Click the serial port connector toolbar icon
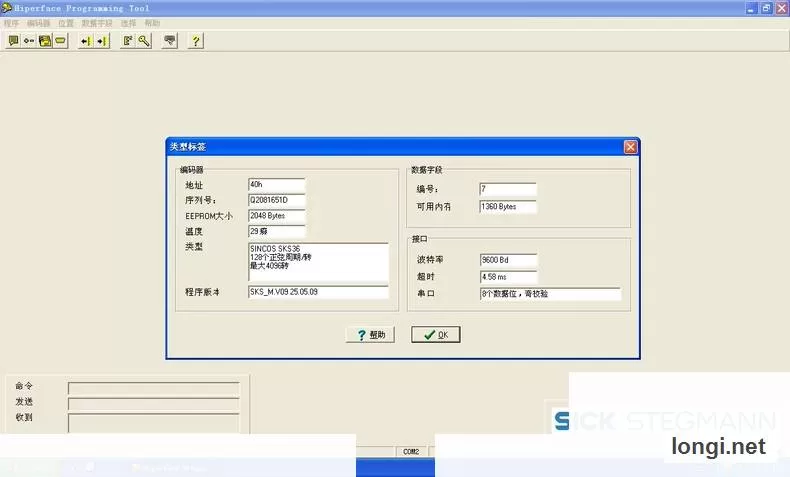Viewport: 790px width, 477px height. [x=170, y=41]
